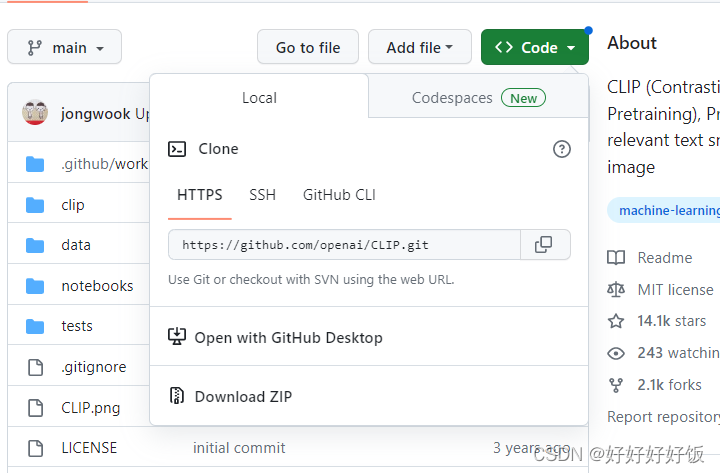Open the notebooks folder name

[x=97, y=286]
